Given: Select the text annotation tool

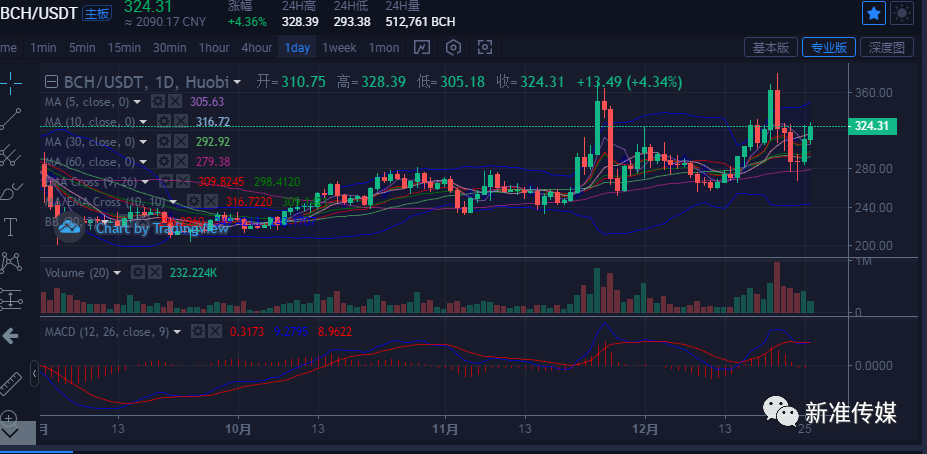Looking at the screenshot, I should coord(10,226).
